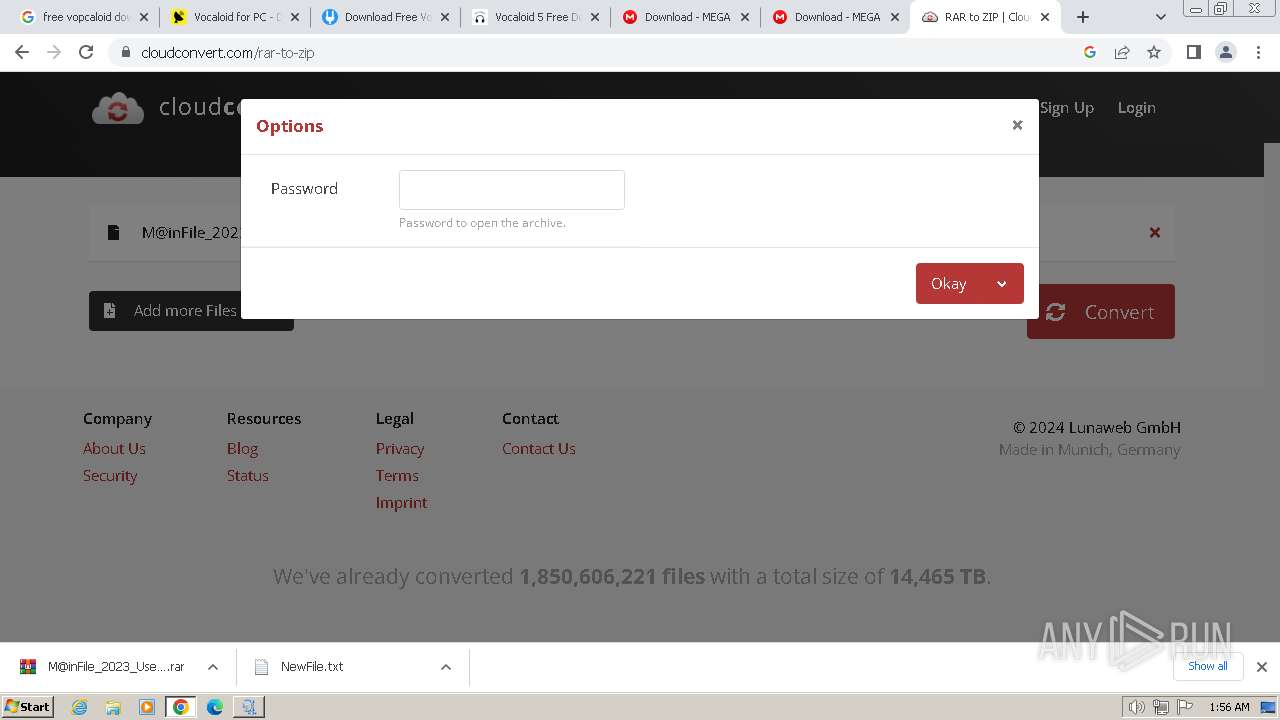Image resolution: width=1280 pixels, height=720 pixels.
Task: Open the Sign Up link
Action: pyautogui.click(x=1067, y=107)
